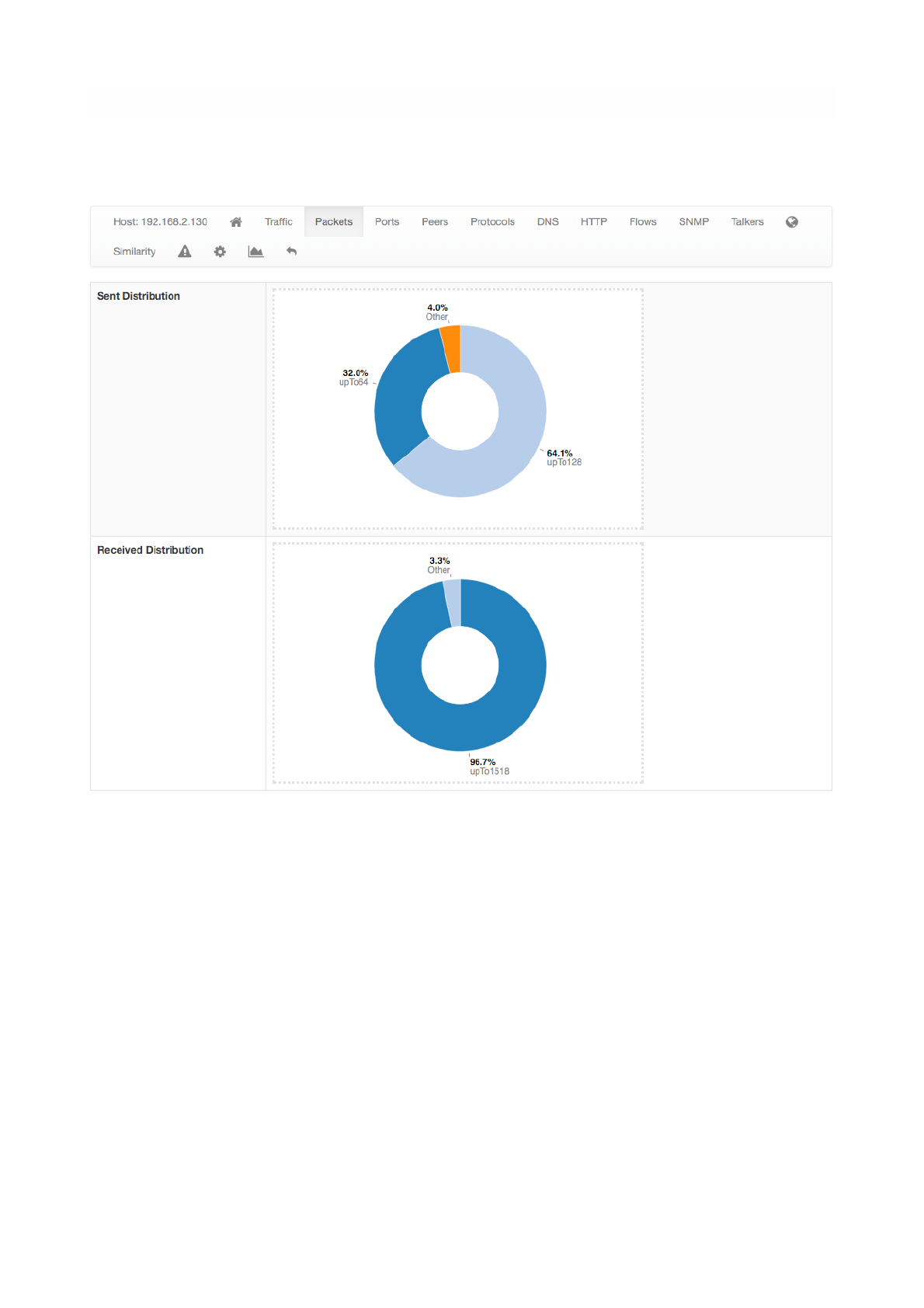Viewport: 924px width, 1308px height.
Task: Open the HTTP tab
Action: [x=594, y=222]
